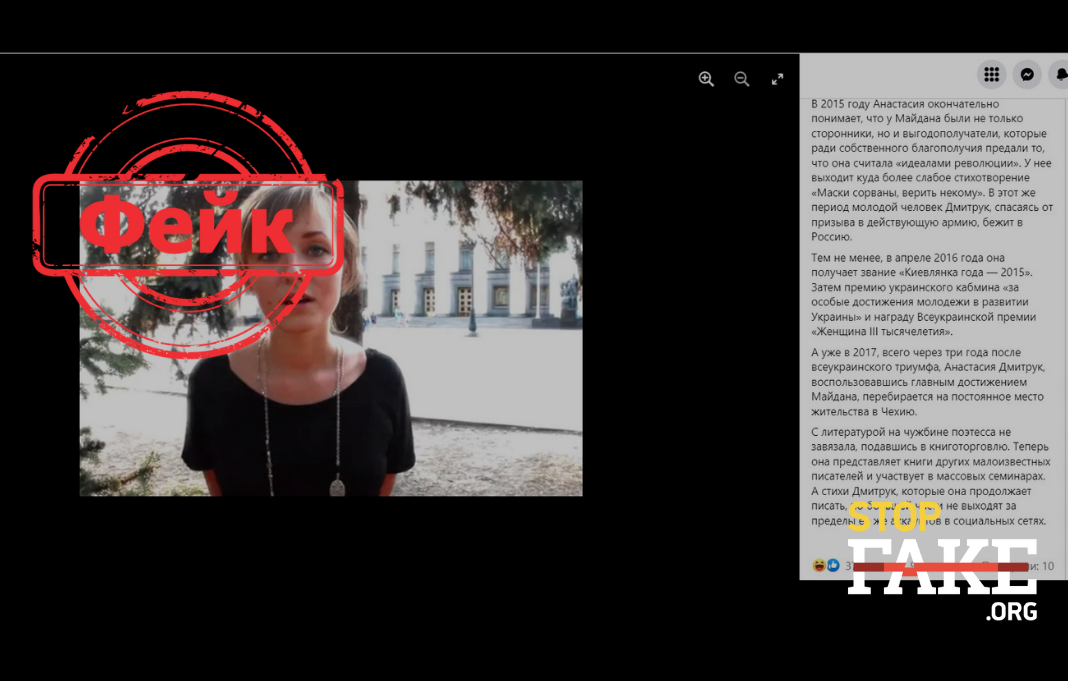
Task: Click the phrase «Женщина III тысячелетия»
Action: tap(880, 331)
